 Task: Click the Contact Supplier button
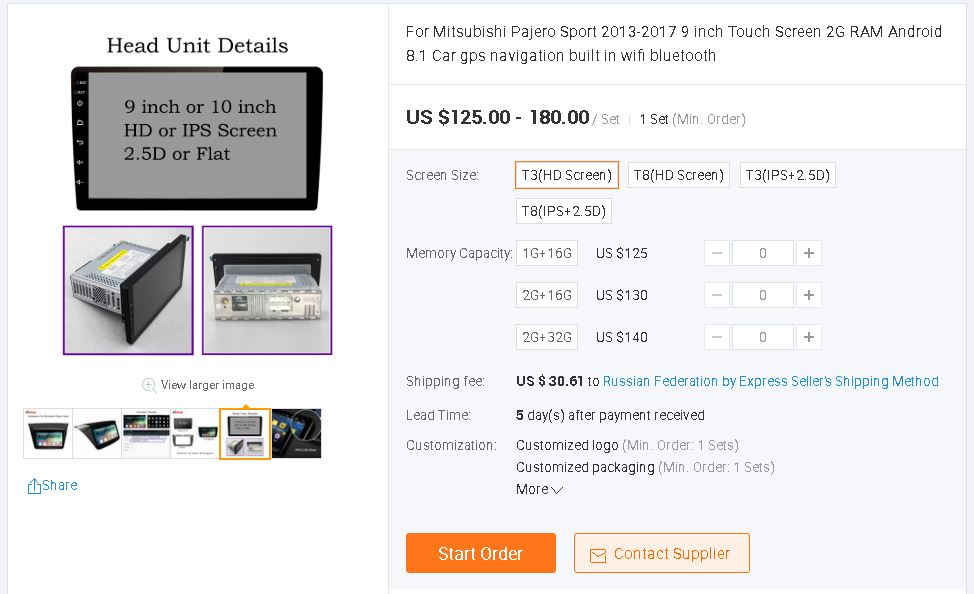661,553
